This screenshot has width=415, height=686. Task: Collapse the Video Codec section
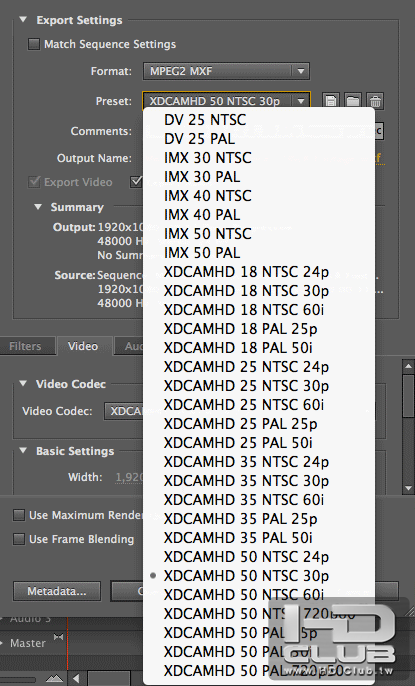pyautogui.click(x=23, y=384)
